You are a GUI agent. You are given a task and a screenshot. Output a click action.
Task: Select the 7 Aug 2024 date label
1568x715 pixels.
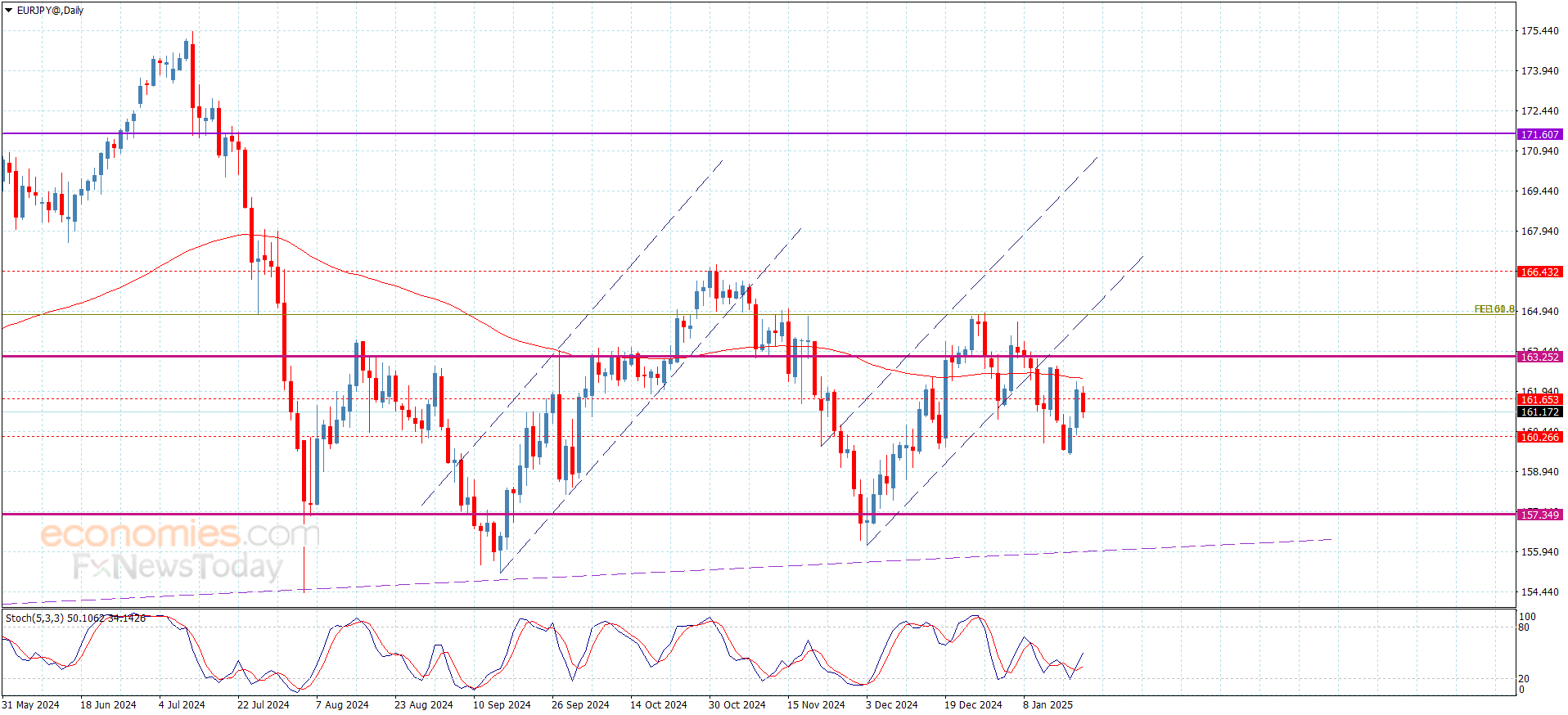click(x=342, y=705)
